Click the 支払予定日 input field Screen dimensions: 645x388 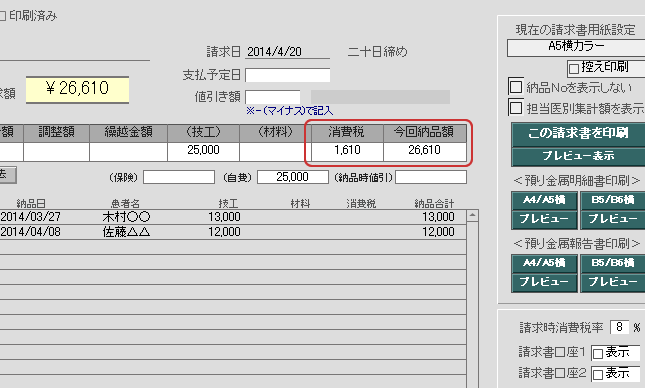tap(288, 75)
